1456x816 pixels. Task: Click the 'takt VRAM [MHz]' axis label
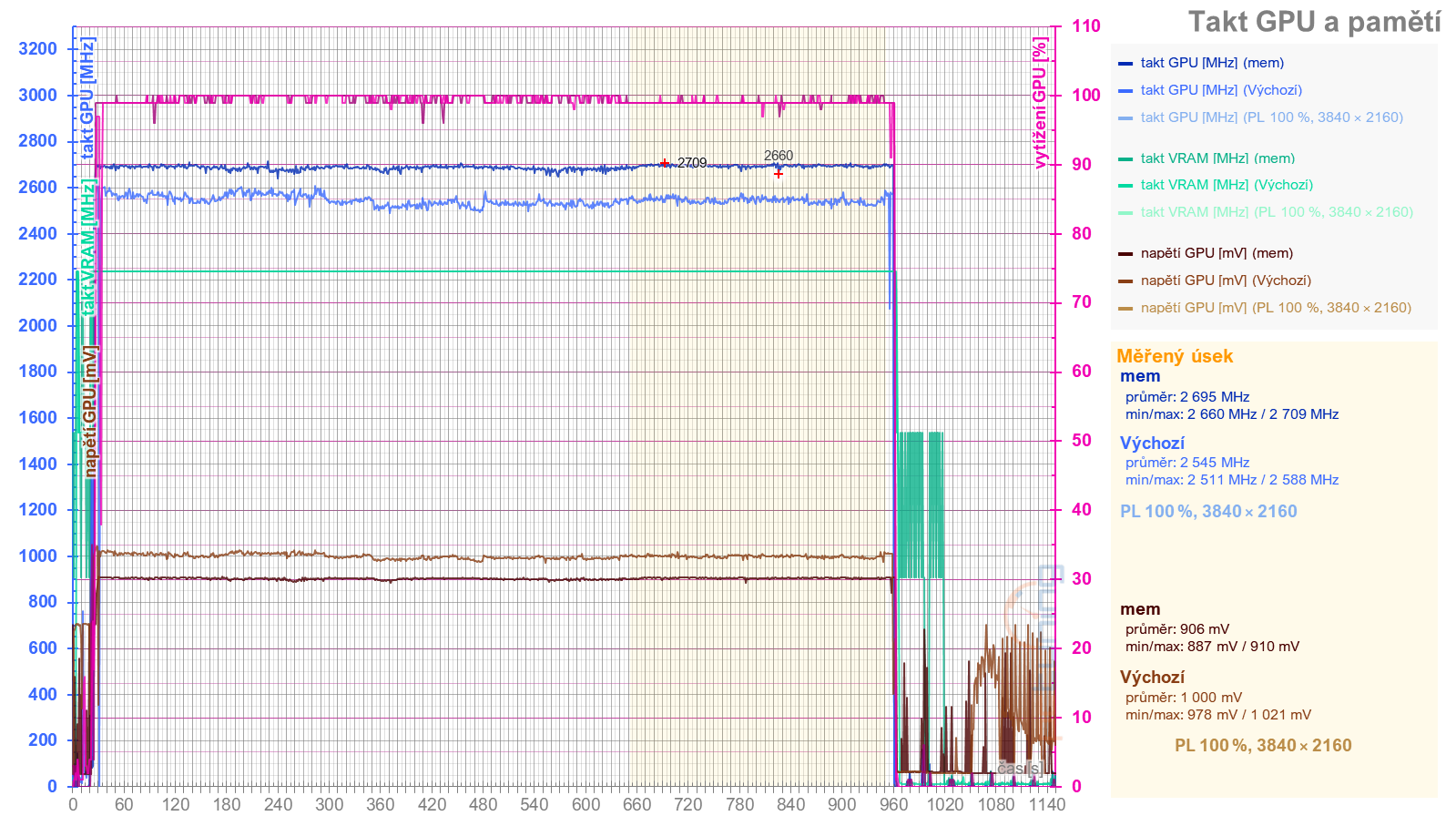[x=87, y=248]
